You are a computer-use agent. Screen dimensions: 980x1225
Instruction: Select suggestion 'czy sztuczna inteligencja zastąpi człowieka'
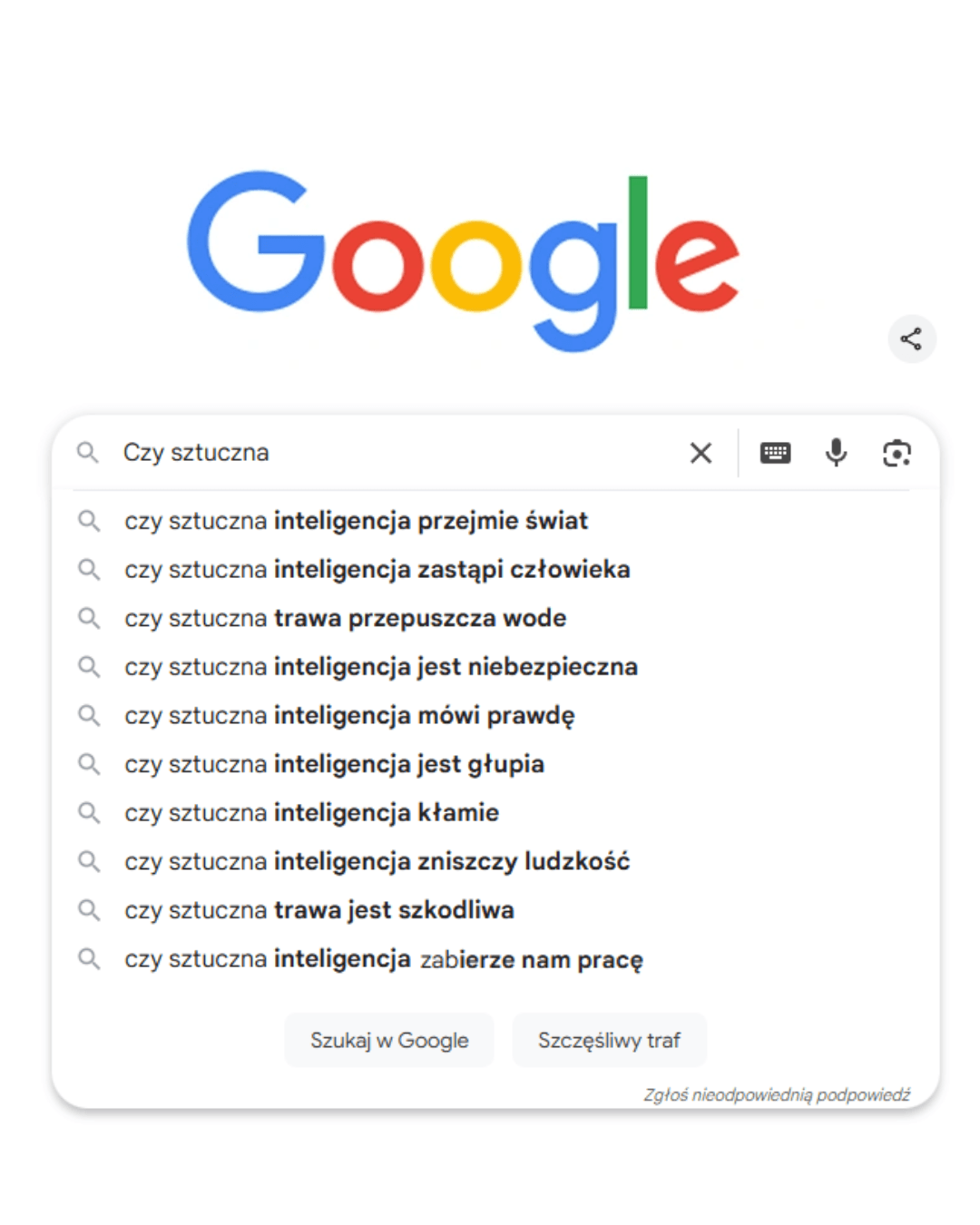coord(378,570)
